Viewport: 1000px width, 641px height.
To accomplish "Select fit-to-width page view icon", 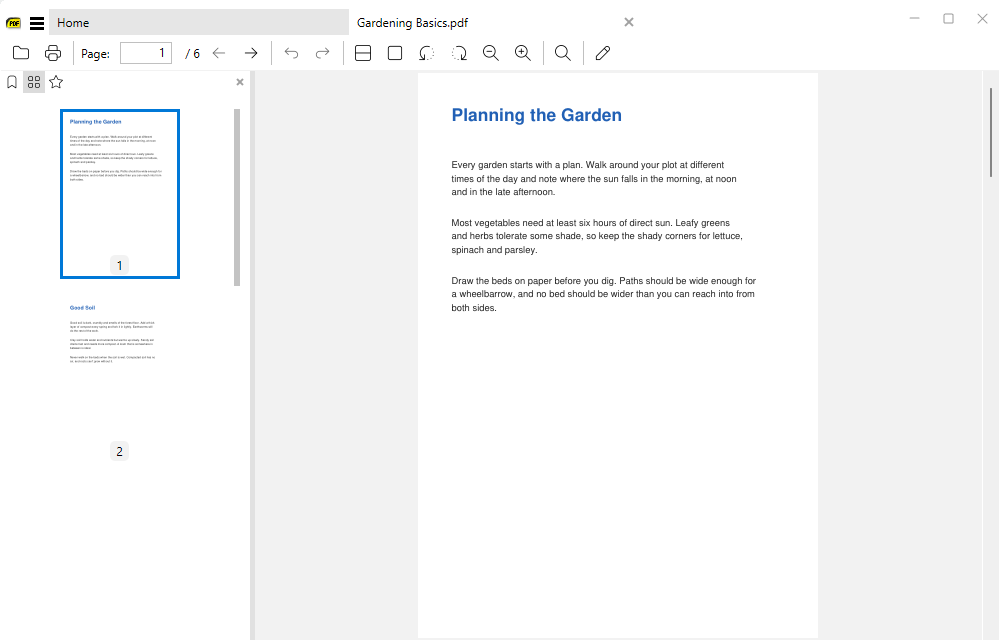I will [363, 53].
